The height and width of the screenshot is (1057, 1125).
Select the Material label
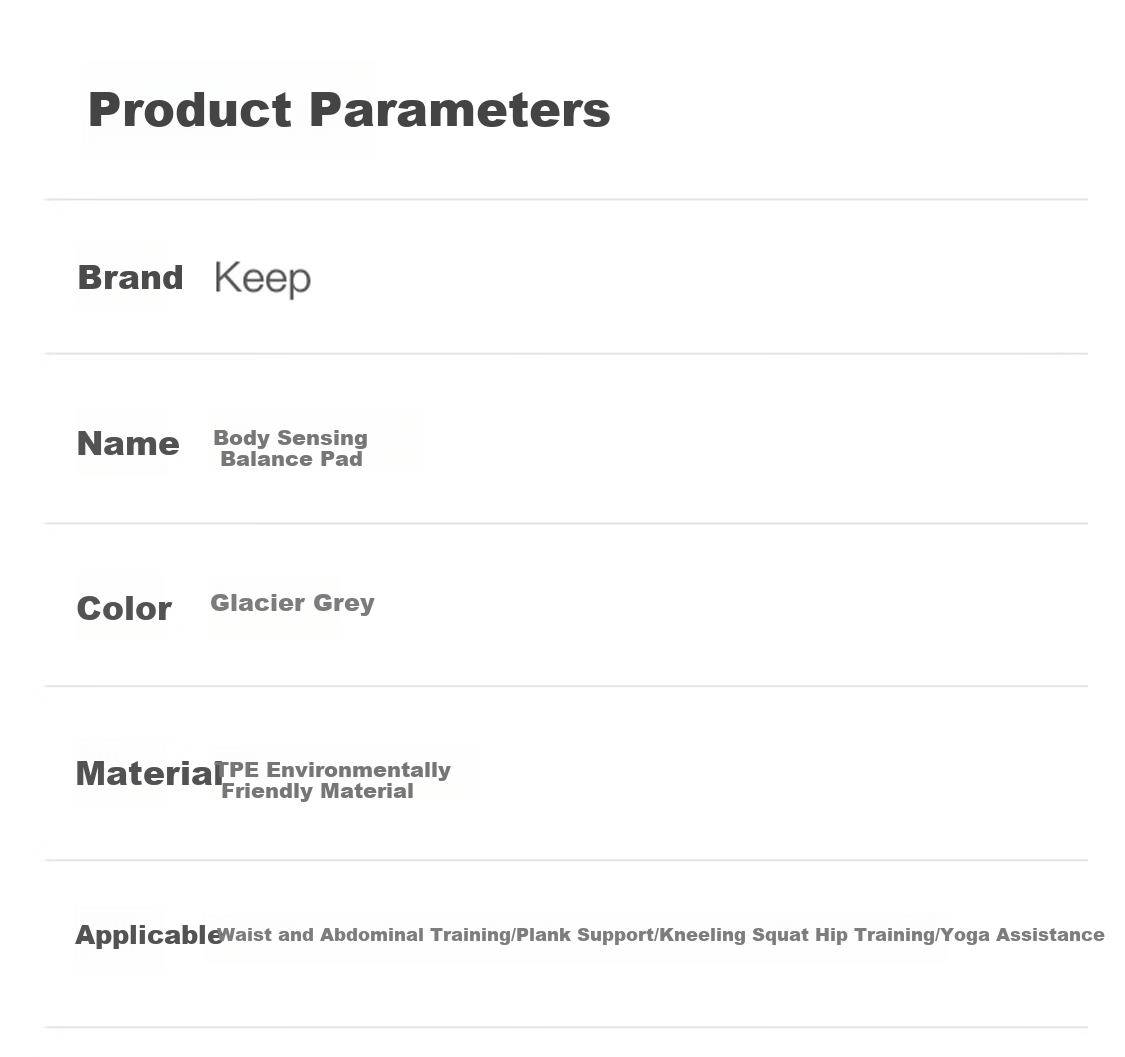pos(150,774)
